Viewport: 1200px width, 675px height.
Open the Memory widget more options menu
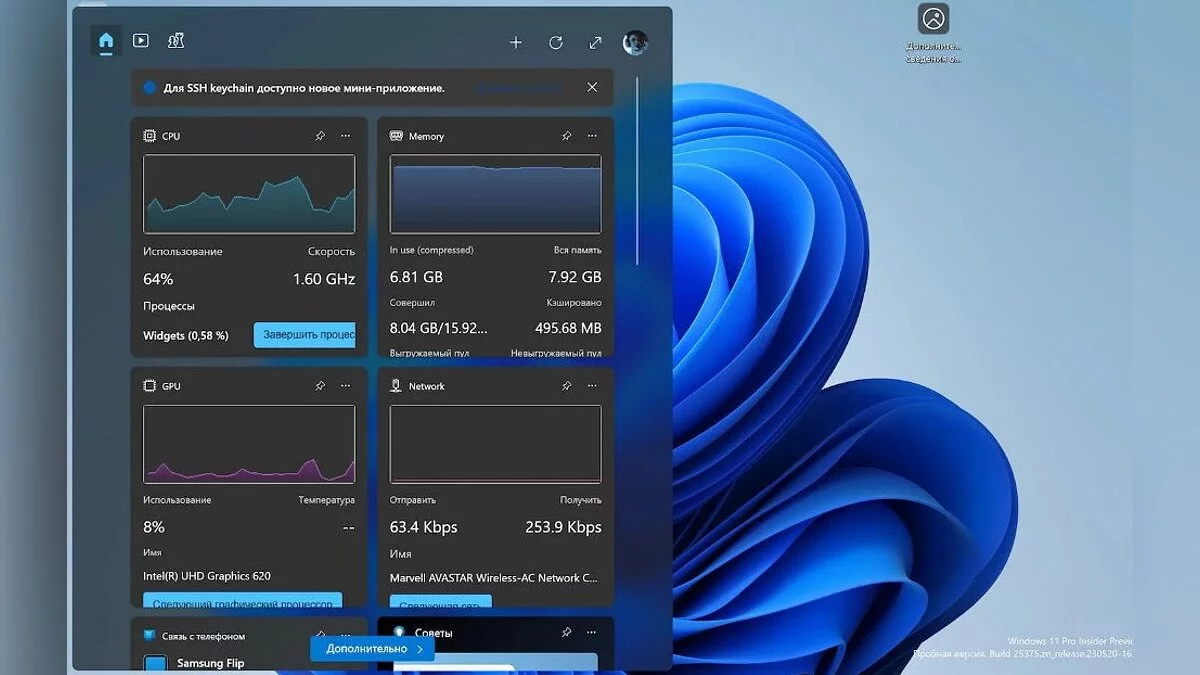593,136
